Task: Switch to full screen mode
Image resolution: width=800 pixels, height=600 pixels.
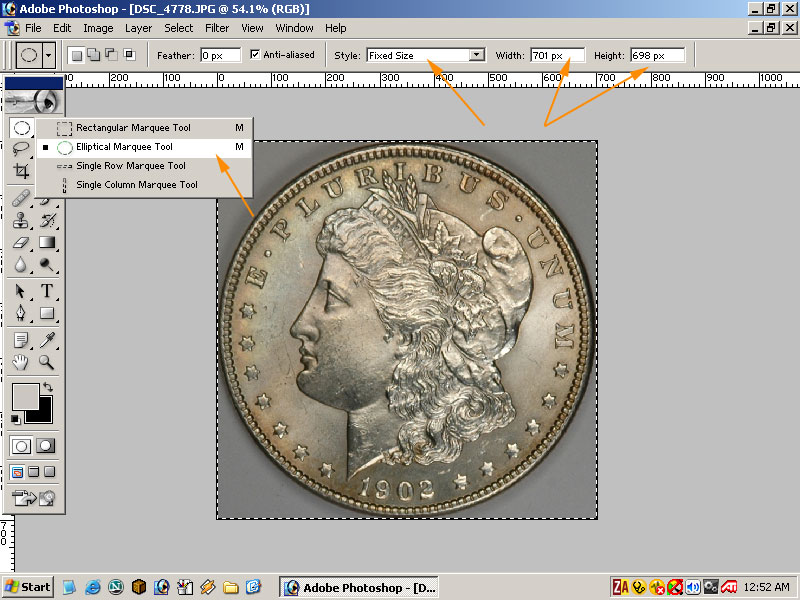Action: (49, 471)
